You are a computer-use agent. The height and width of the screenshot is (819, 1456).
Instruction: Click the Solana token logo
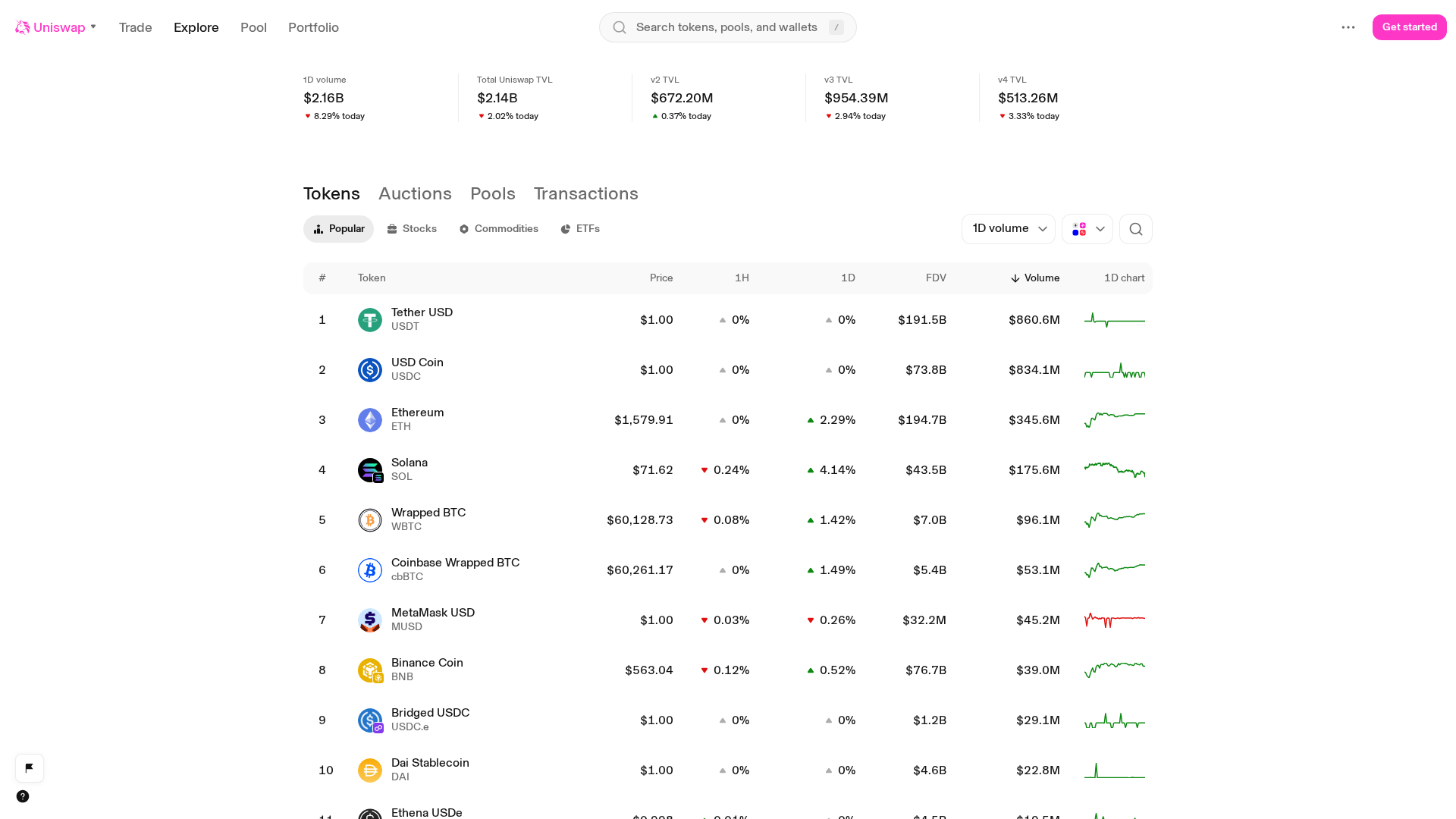coord(370,470)
